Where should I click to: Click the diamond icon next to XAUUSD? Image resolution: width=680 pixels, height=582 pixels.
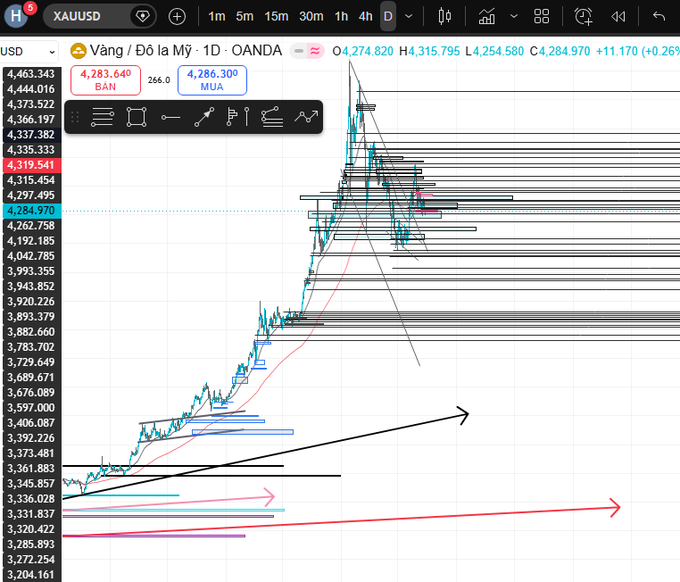pos(143,16)
